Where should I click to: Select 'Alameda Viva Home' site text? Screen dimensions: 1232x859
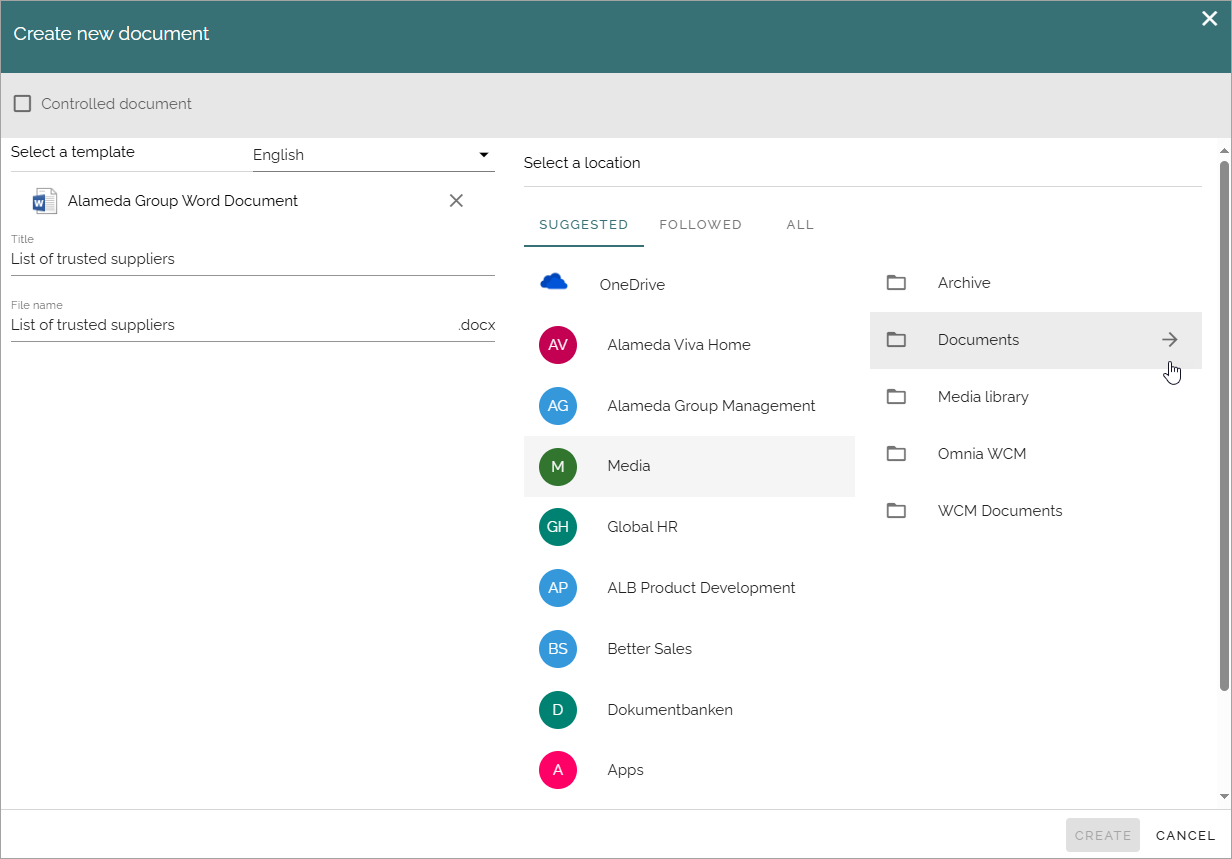(x=679, y=345)
